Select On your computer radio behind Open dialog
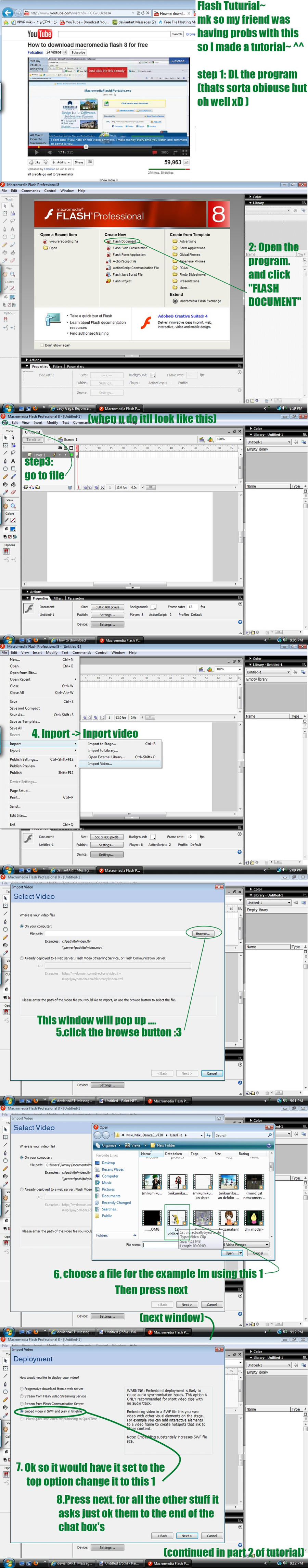This screenshot has width=308, height=1568. pos(22,1158)
